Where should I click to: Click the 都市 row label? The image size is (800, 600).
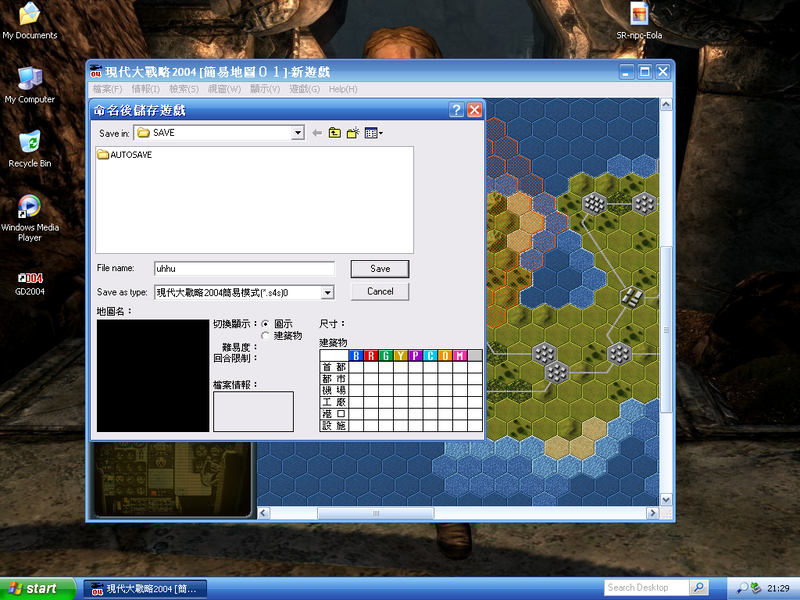click(x=334, y=379)
